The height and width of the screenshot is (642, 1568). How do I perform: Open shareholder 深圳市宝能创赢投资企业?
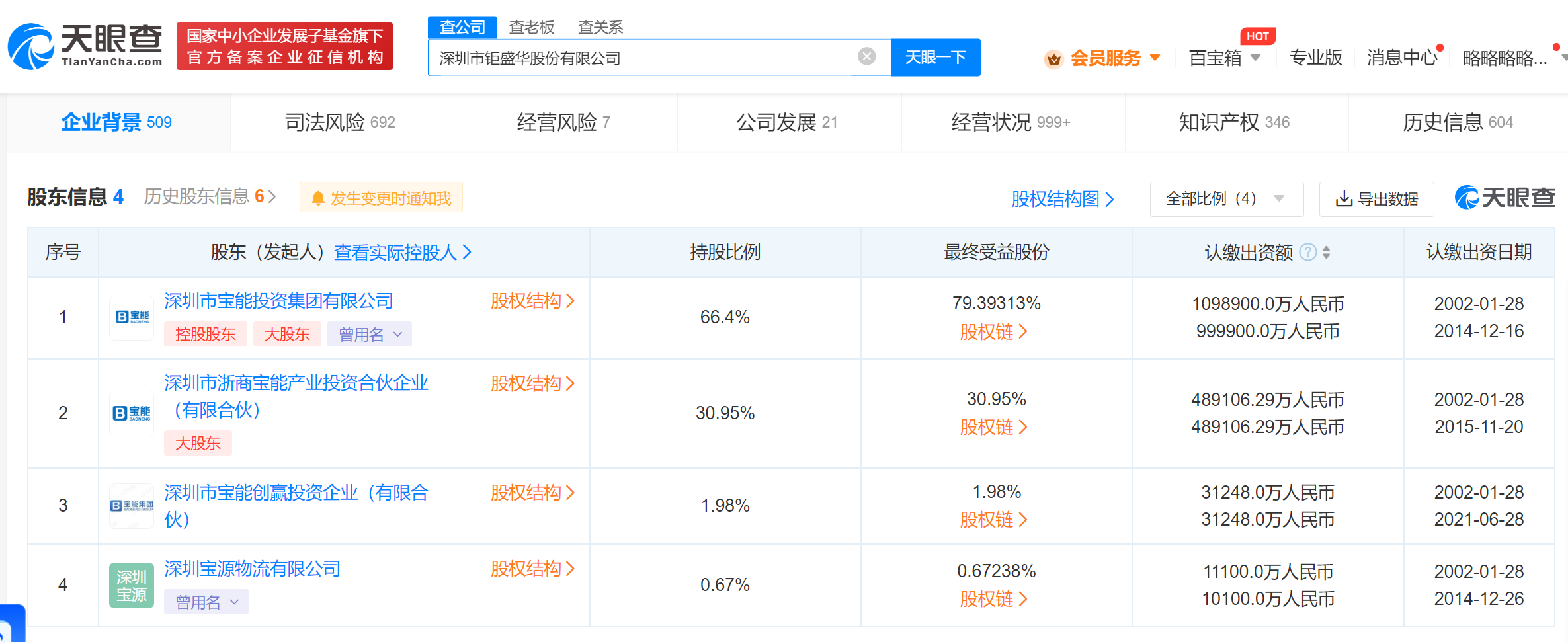(x=296, y=506)
